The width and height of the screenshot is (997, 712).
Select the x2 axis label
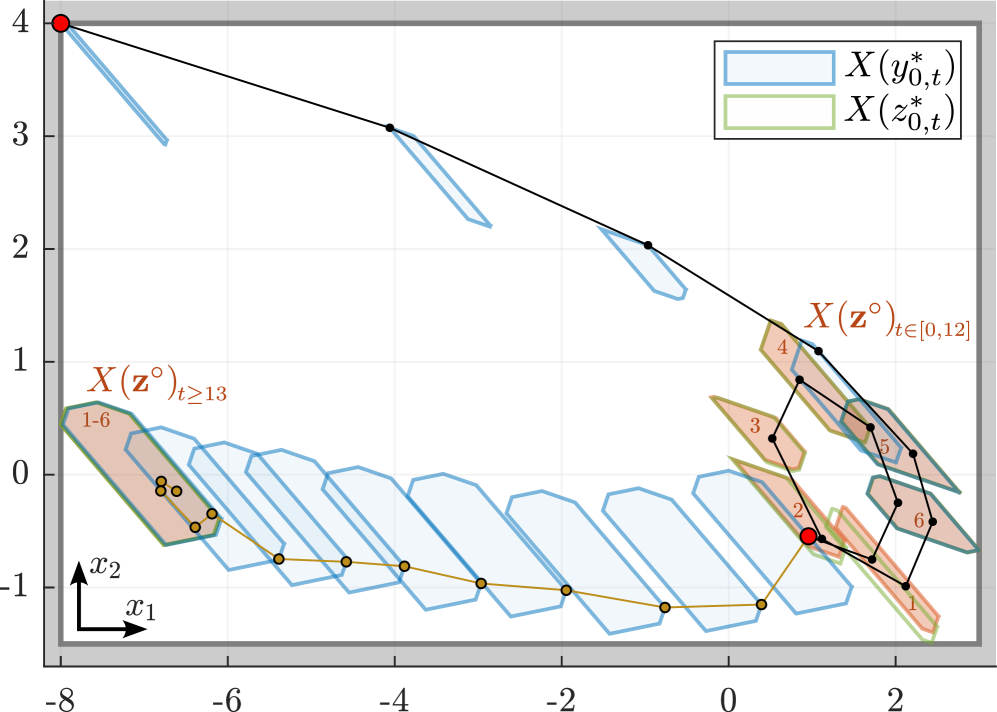point(105,567)
